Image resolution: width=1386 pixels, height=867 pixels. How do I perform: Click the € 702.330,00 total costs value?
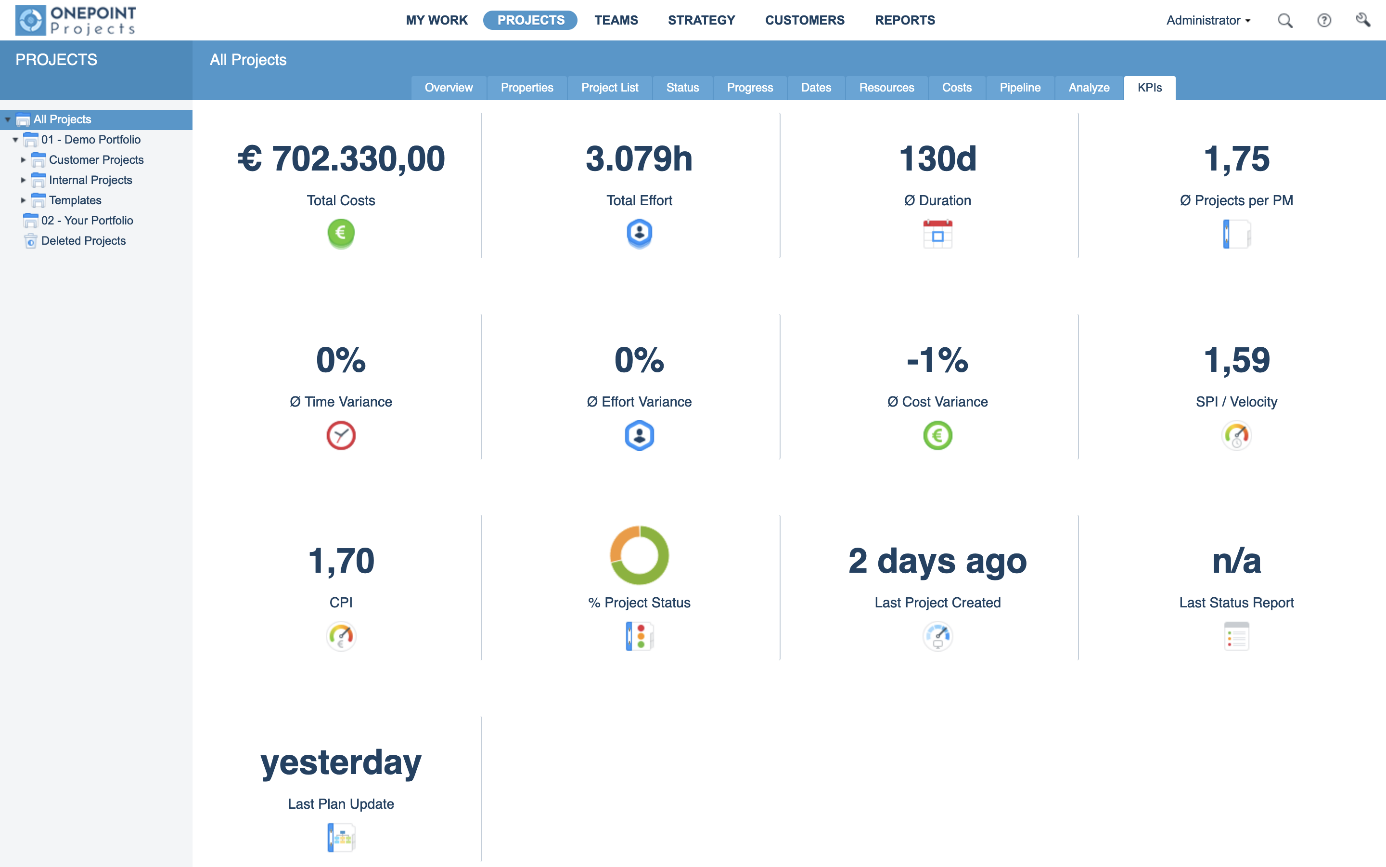point(341,159)
